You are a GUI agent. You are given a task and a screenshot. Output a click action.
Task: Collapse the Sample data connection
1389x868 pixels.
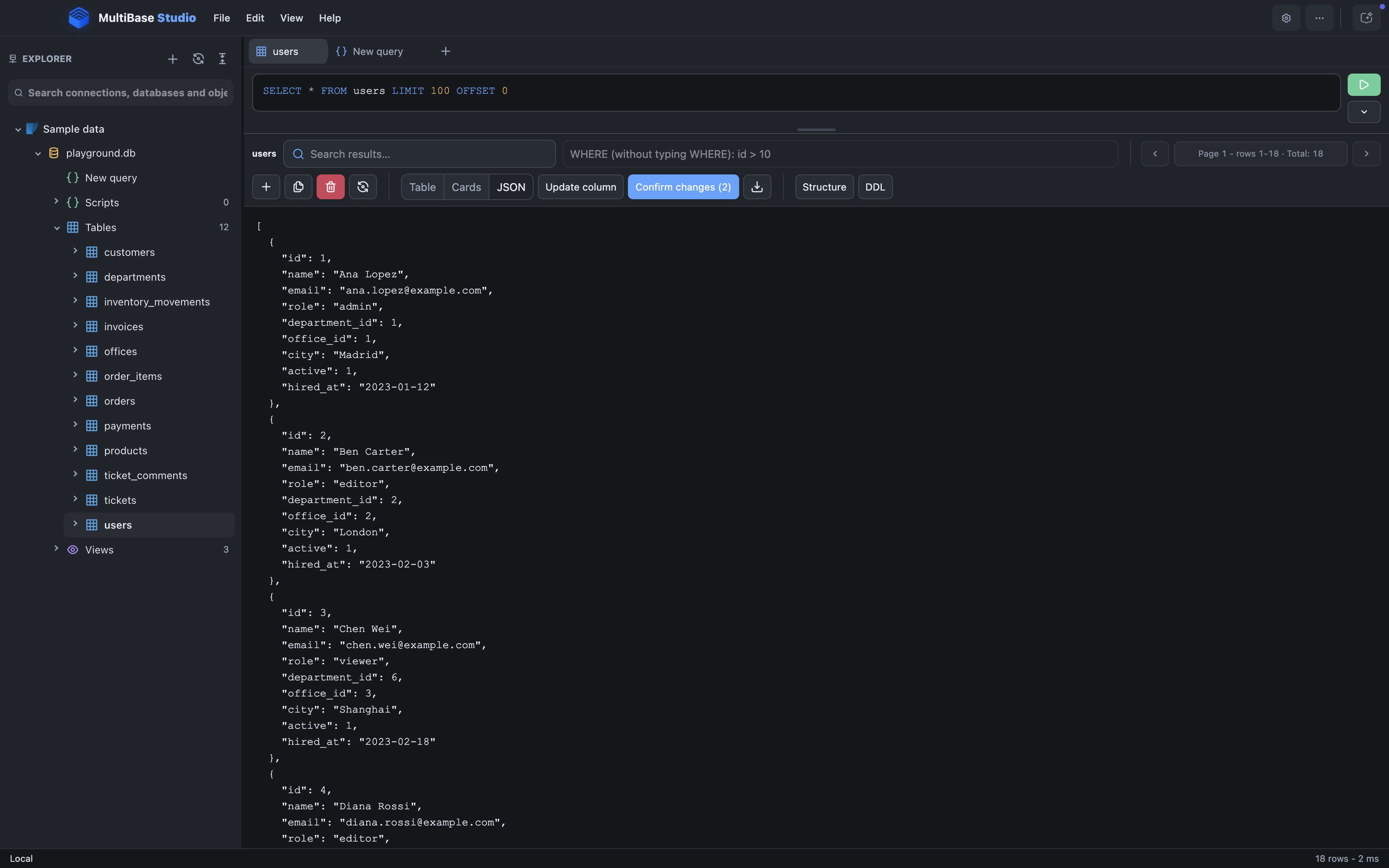(18, 129)
